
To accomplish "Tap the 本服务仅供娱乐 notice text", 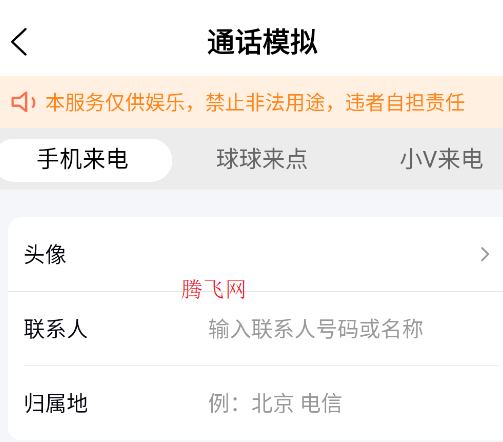I will coord(115,102).
